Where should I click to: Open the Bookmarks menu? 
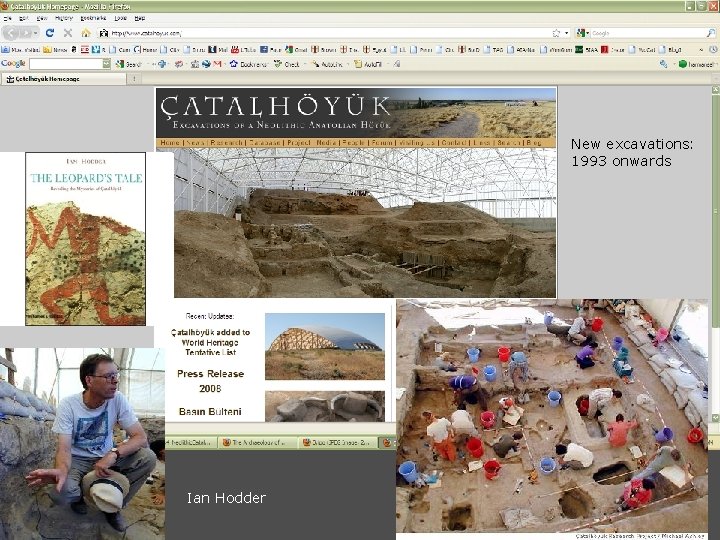tap(93, 18)
